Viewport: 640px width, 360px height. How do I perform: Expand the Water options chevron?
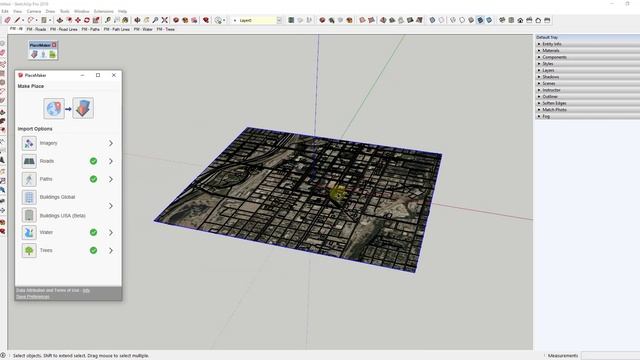[111, 233]
